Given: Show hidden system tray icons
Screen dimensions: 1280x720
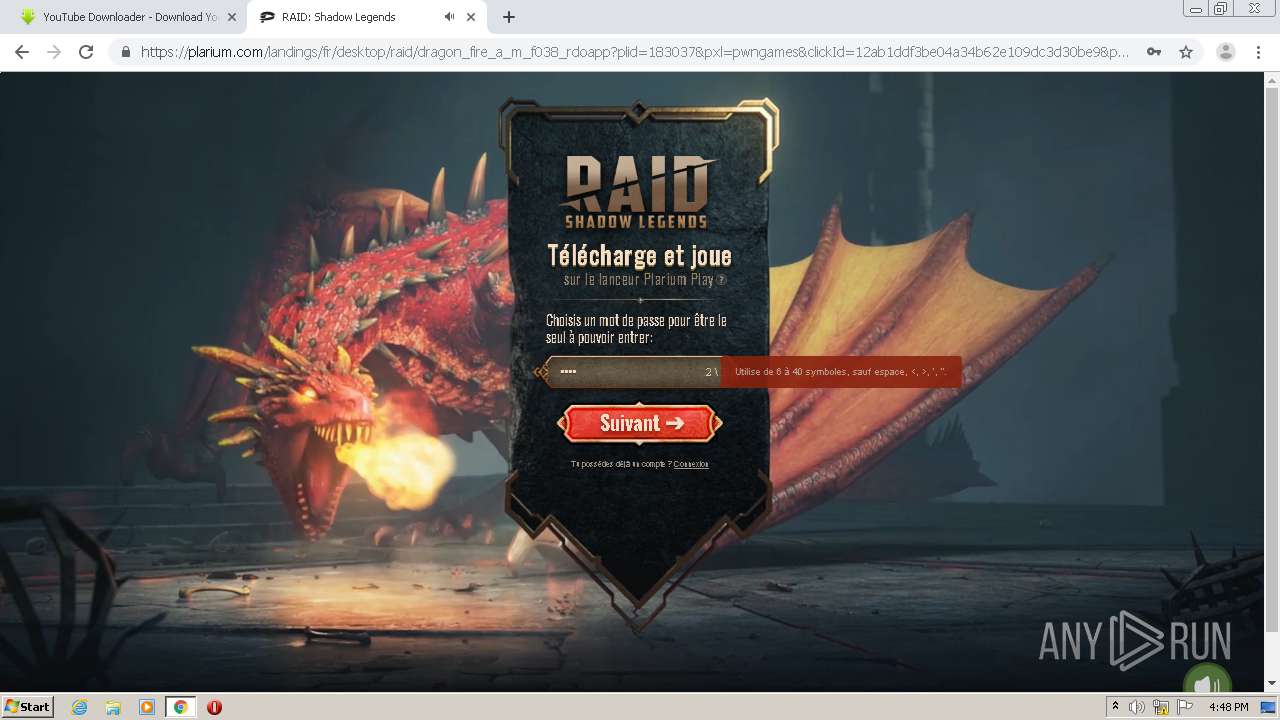Looking at the screenshot, I should coord(1115,707).
